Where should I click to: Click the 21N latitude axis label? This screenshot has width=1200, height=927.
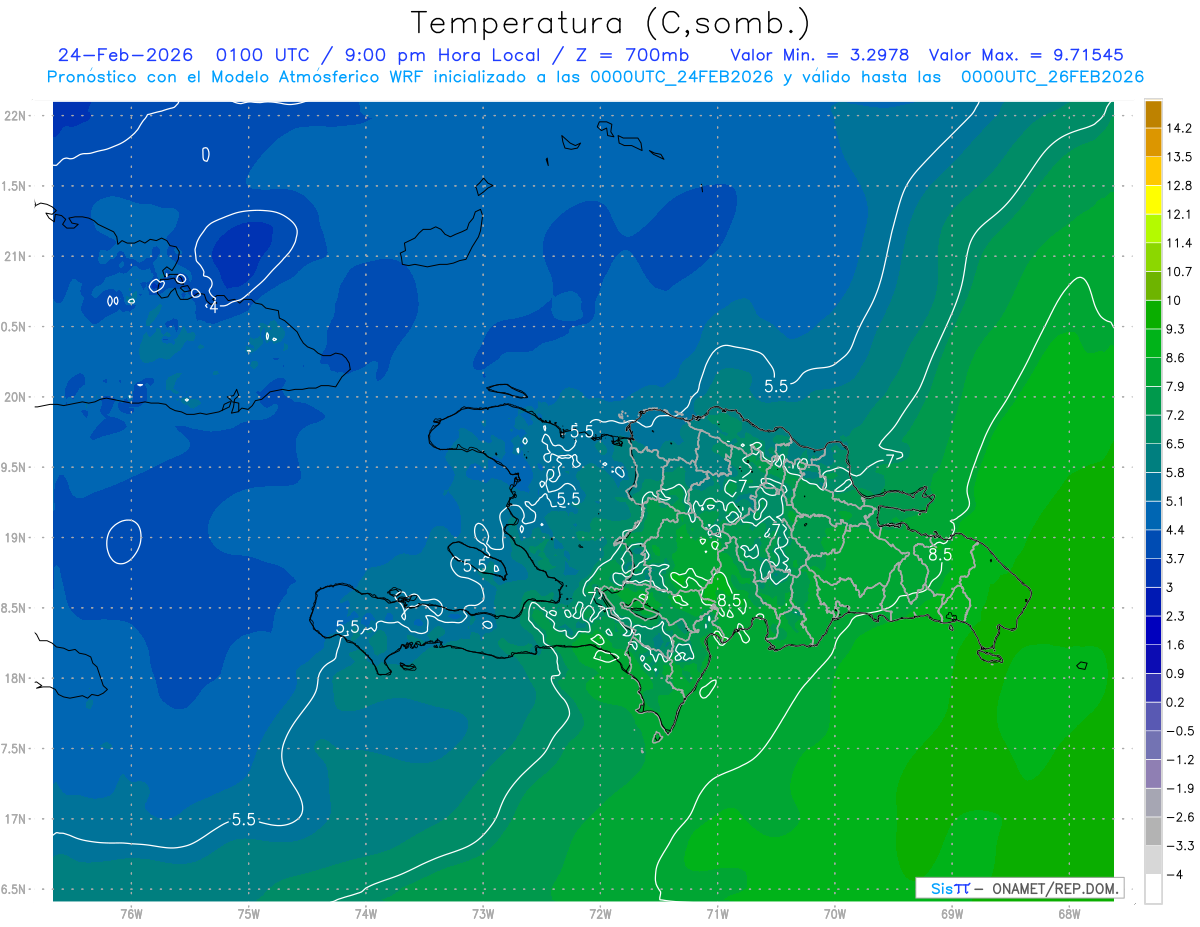(x=16, y=257)
